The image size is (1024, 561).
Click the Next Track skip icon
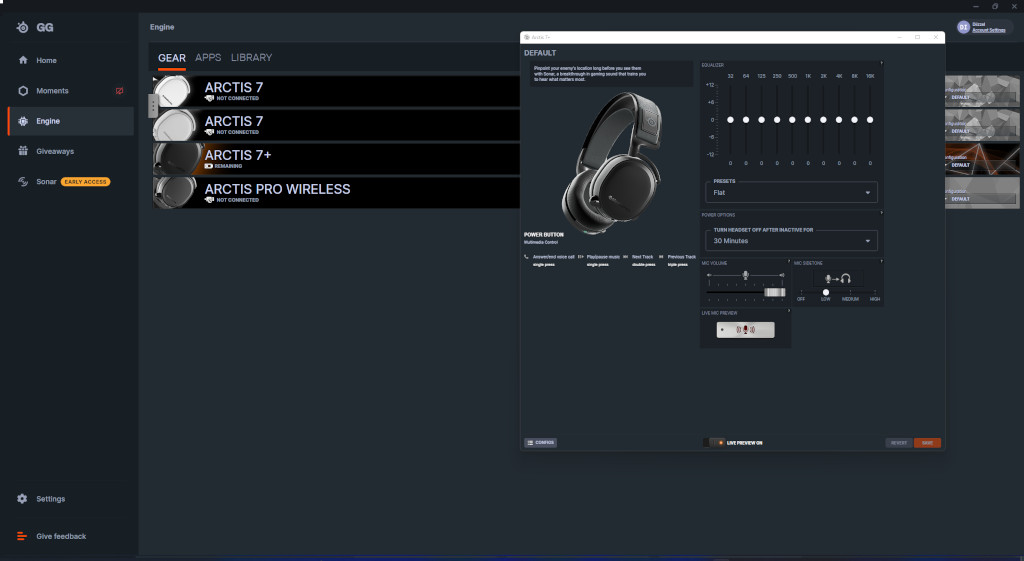tap(626, 257)
